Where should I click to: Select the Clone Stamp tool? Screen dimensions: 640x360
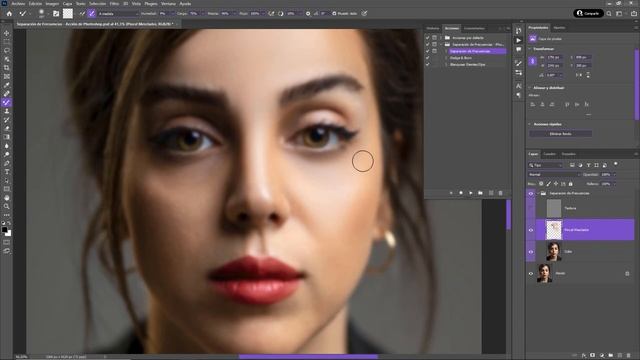coord(7,111)
